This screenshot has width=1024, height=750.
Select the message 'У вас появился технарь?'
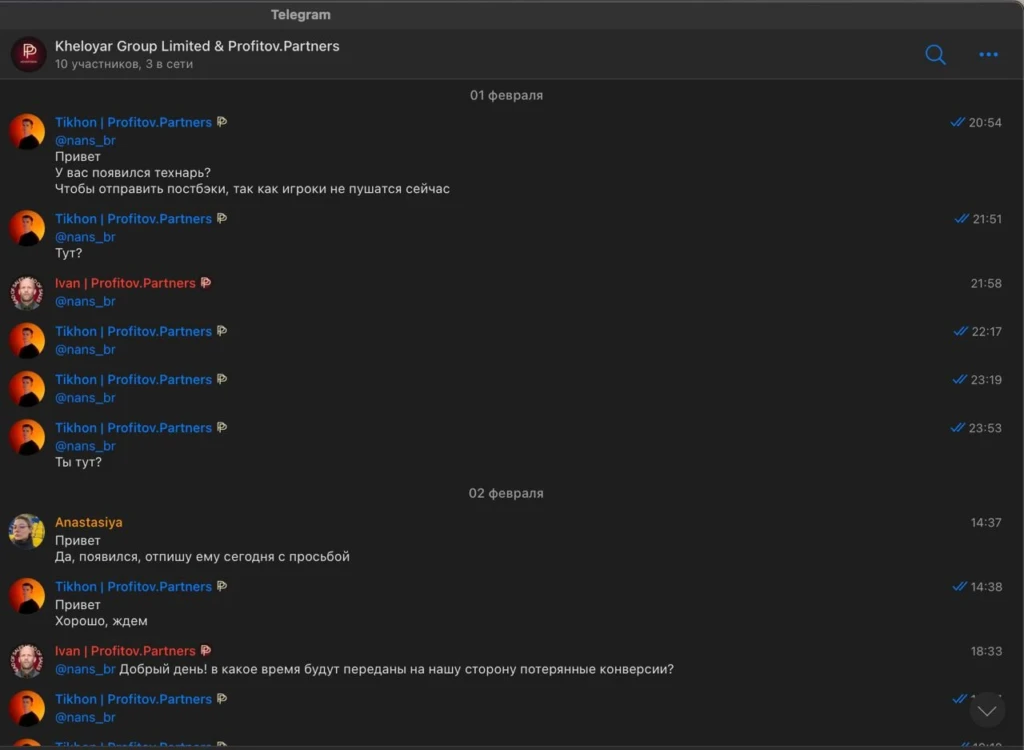[x=133, y=172]
